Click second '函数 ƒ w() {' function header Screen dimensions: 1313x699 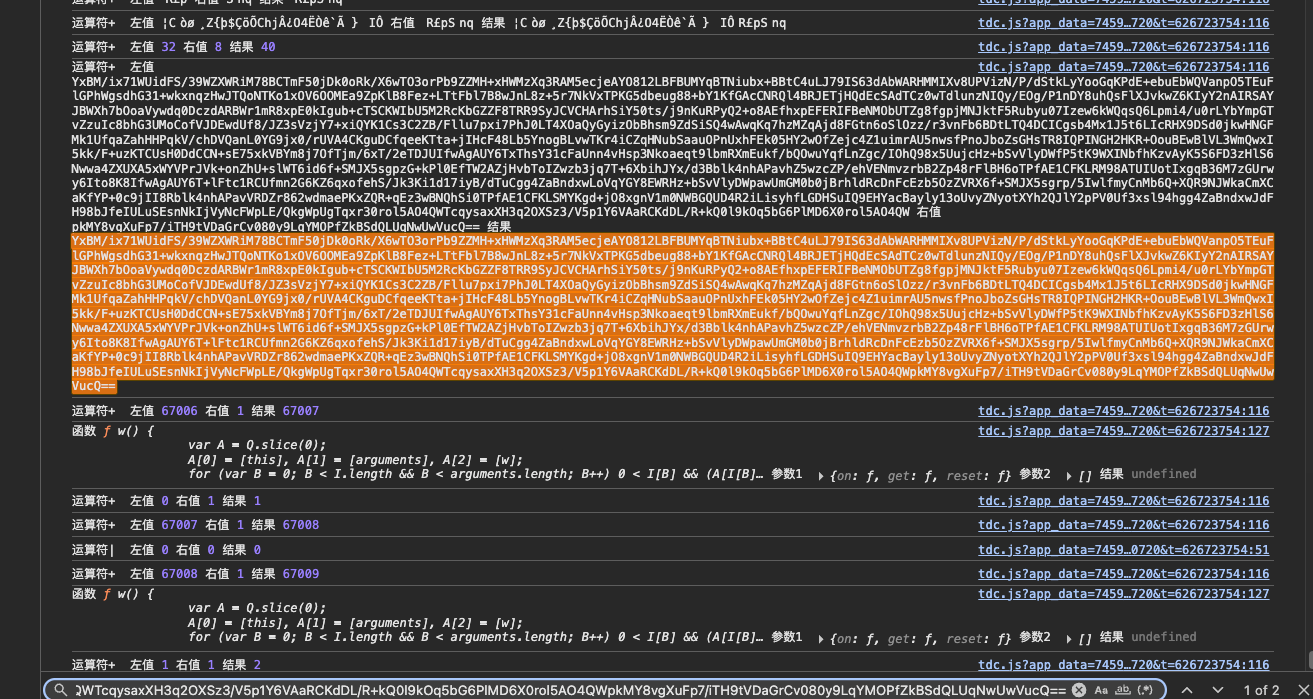click(114, 594)
